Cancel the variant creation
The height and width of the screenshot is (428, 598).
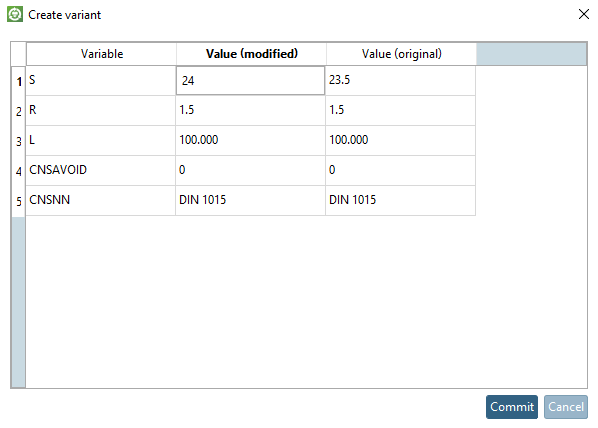coord(566,407)
